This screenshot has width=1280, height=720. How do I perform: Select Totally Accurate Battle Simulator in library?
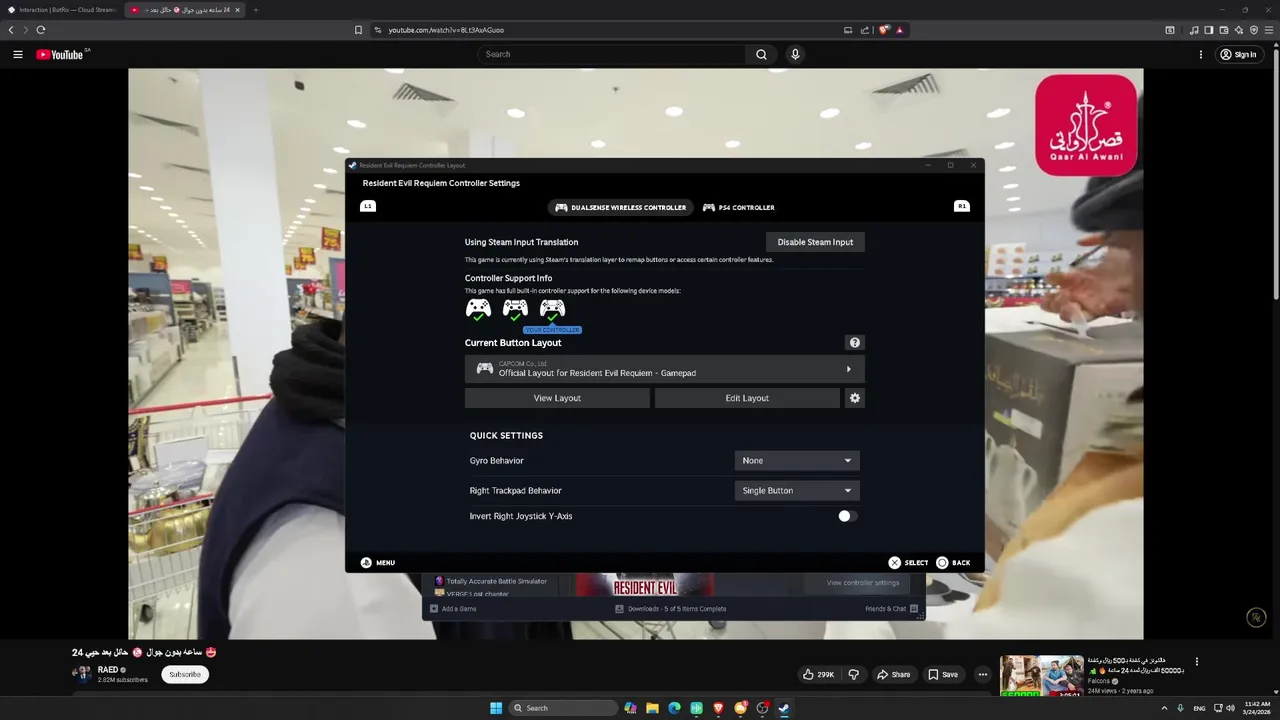coord(491,581)
